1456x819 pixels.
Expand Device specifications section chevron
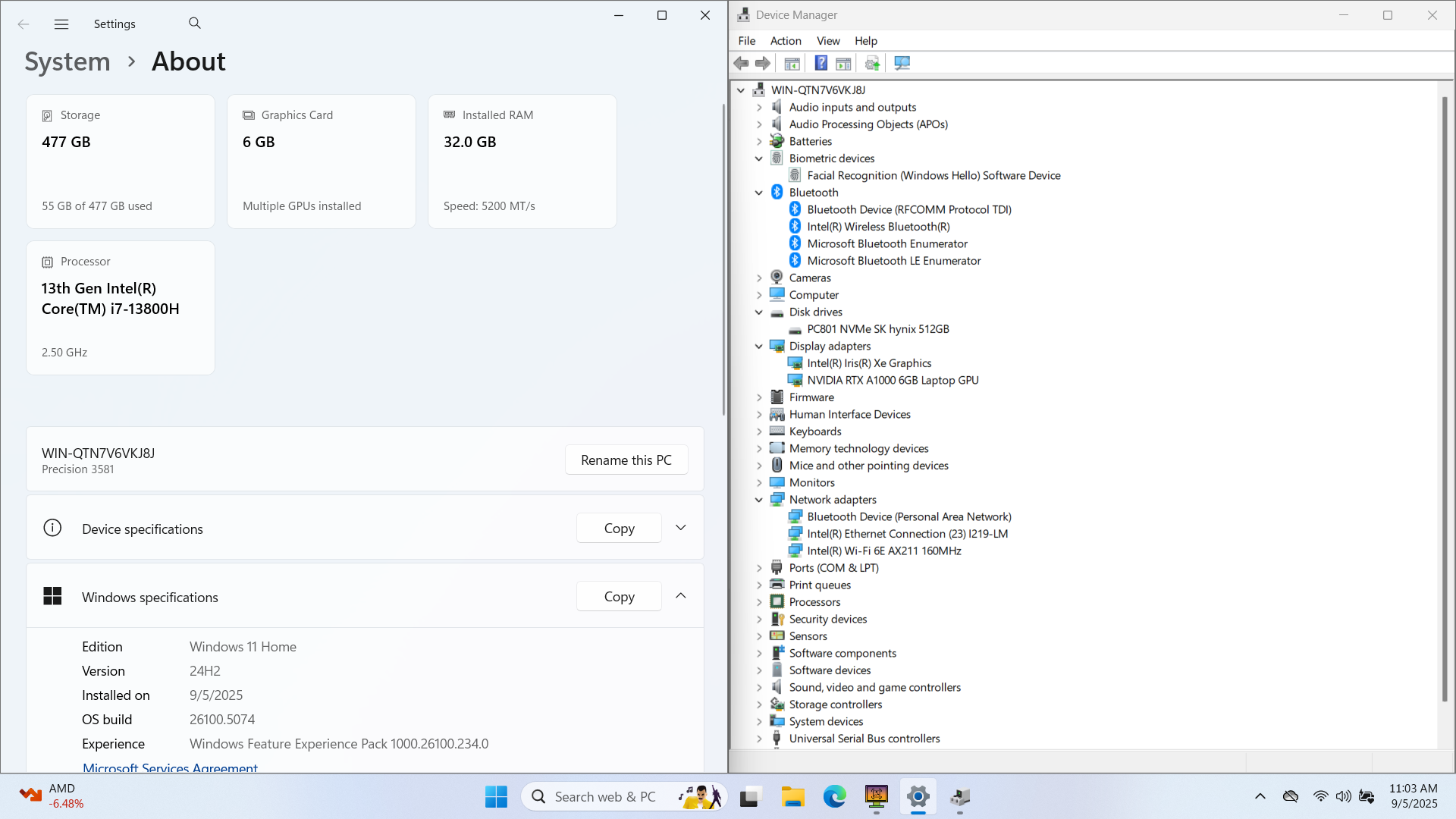[x=680, y=528]
